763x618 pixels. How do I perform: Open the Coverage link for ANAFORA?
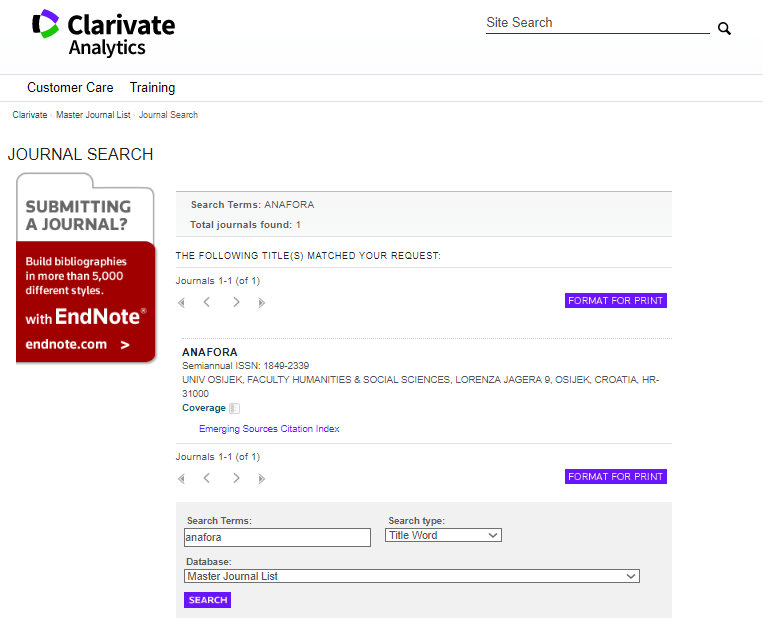point(204,408)
